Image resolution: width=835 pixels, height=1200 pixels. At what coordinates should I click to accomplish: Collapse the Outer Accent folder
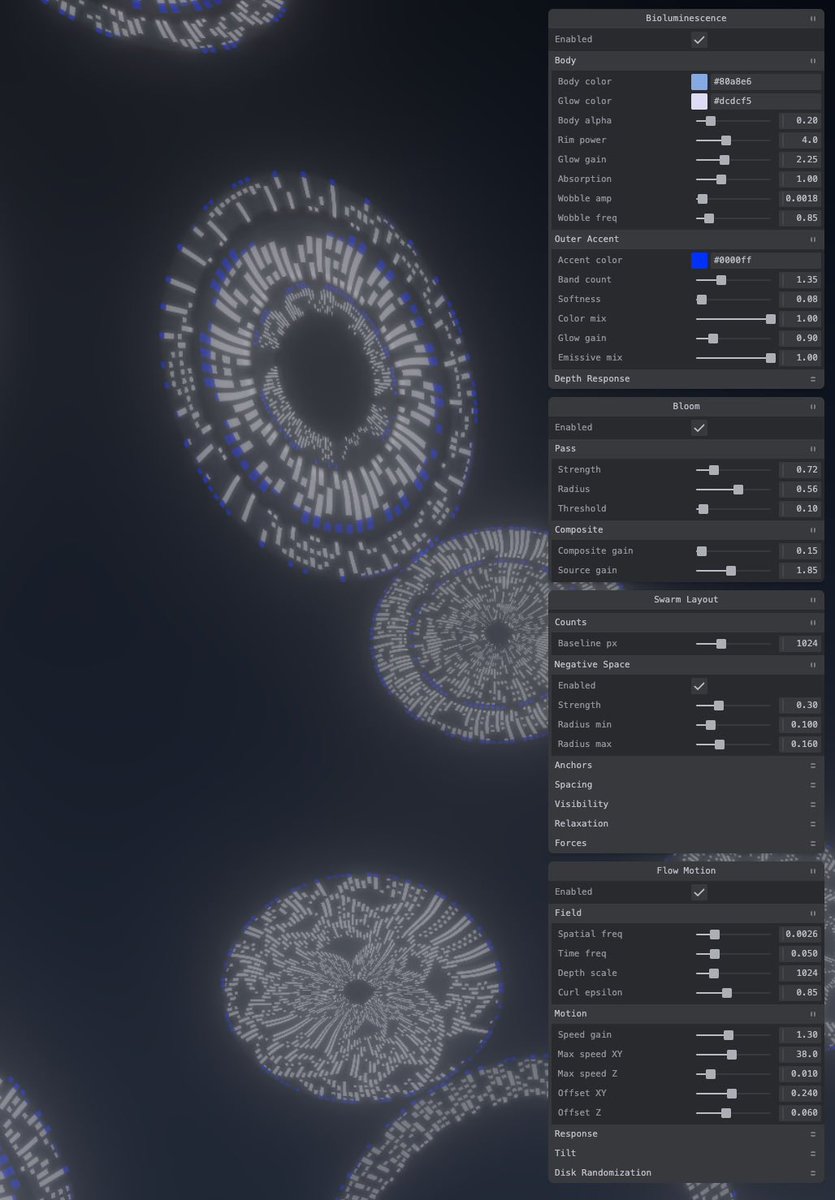686,239
